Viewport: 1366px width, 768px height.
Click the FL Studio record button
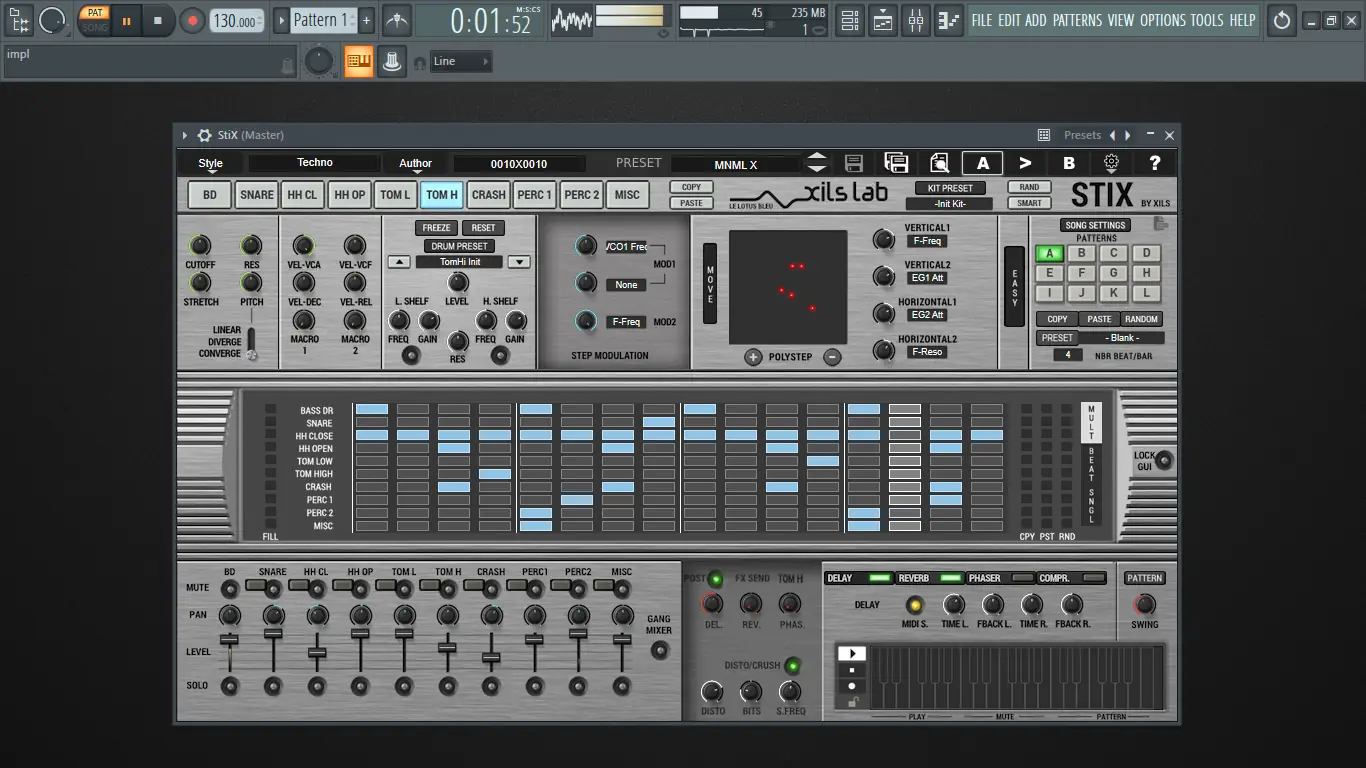(x=192, y=20)
